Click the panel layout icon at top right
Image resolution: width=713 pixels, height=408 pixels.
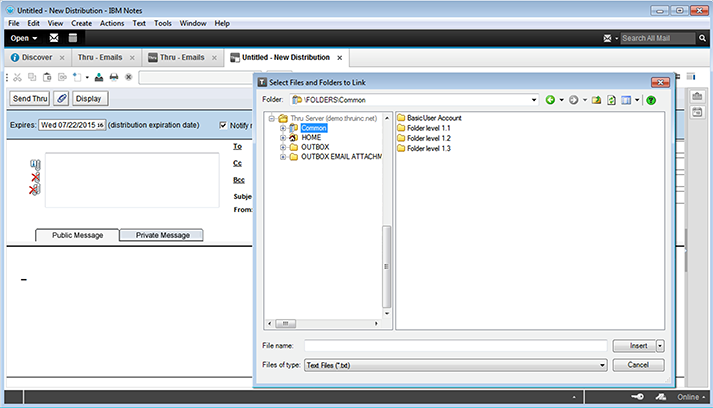(691, 76)
